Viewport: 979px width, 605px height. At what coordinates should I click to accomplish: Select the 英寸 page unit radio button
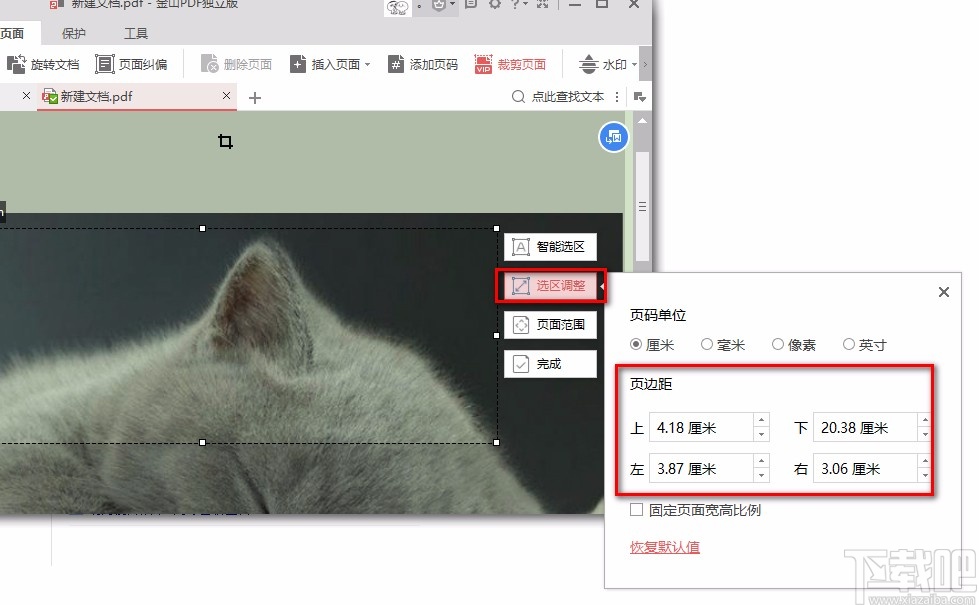coord(849,344)
